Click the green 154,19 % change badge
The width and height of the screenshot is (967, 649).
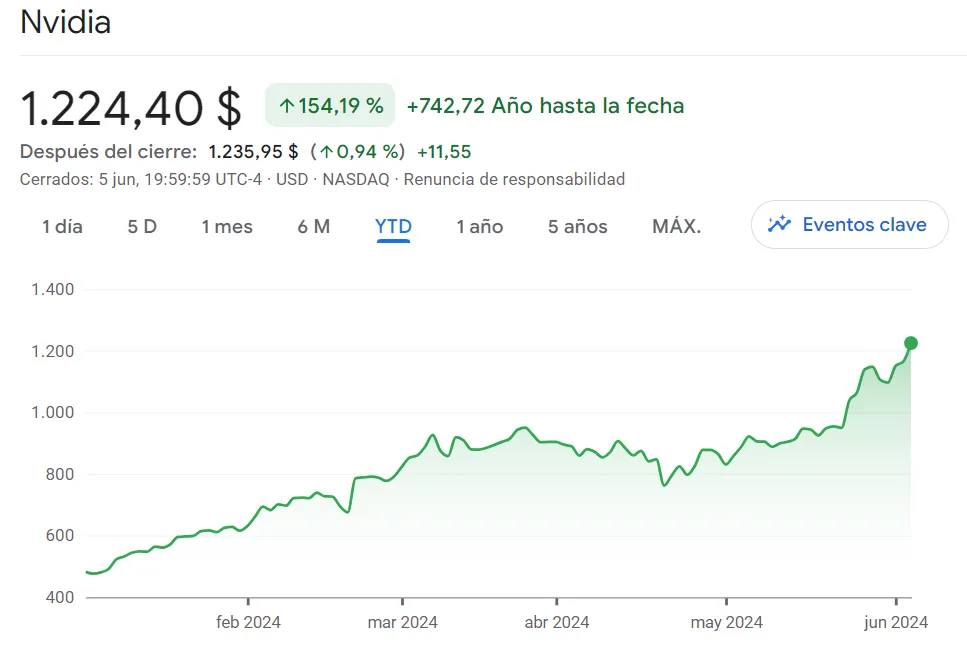click(330, 106)
